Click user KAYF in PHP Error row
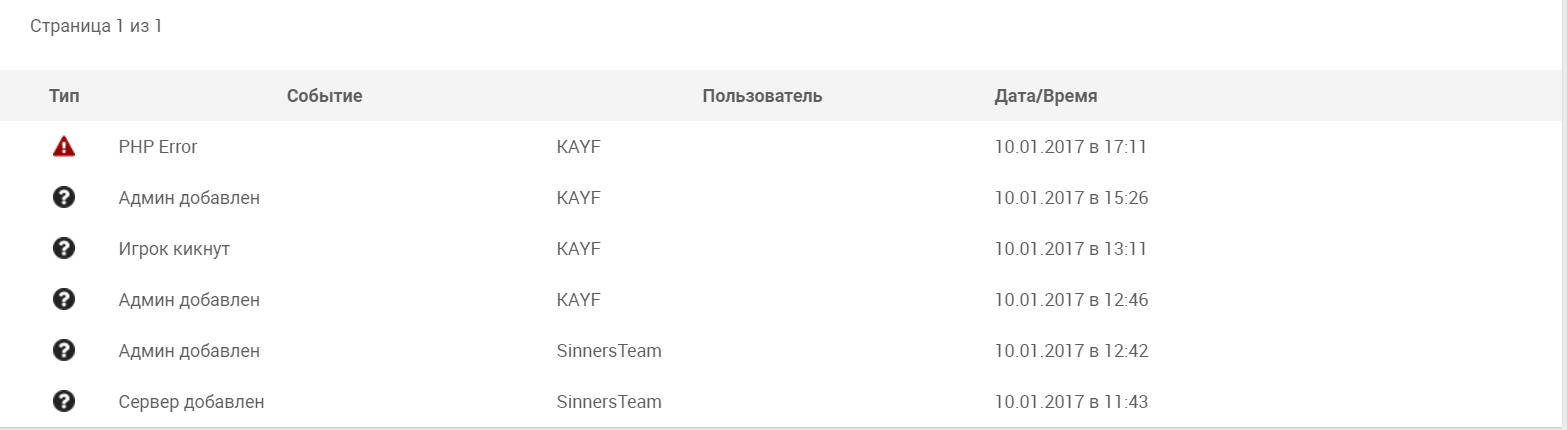 [578, 147]
